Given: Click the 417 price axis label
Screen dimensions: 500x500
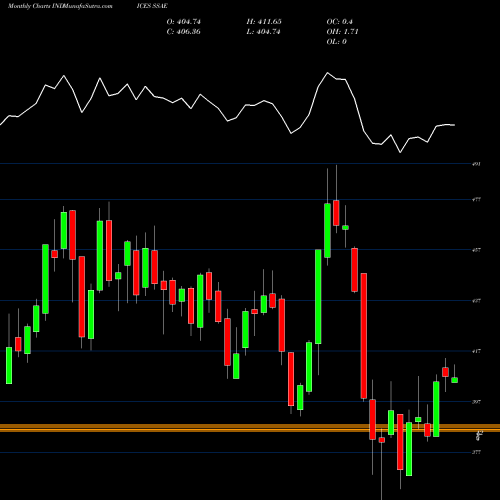Looking at the screenshot, I should (x=477, y=351).
